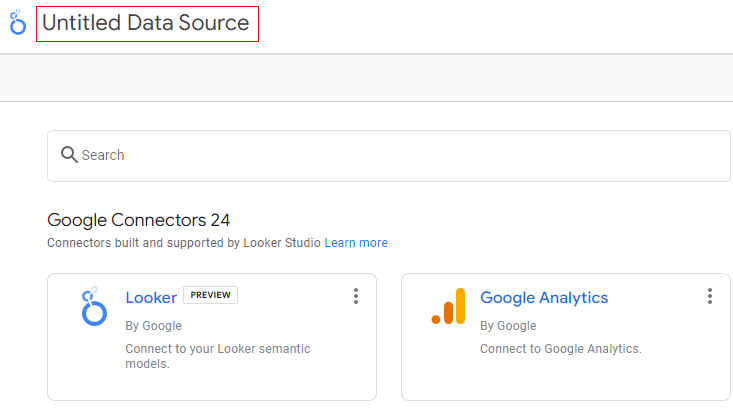Image resolution: width=733 pixels, height=408 pixels.
Task: Click the PREVIEW badge on Looker
Action: click(210, 295)
